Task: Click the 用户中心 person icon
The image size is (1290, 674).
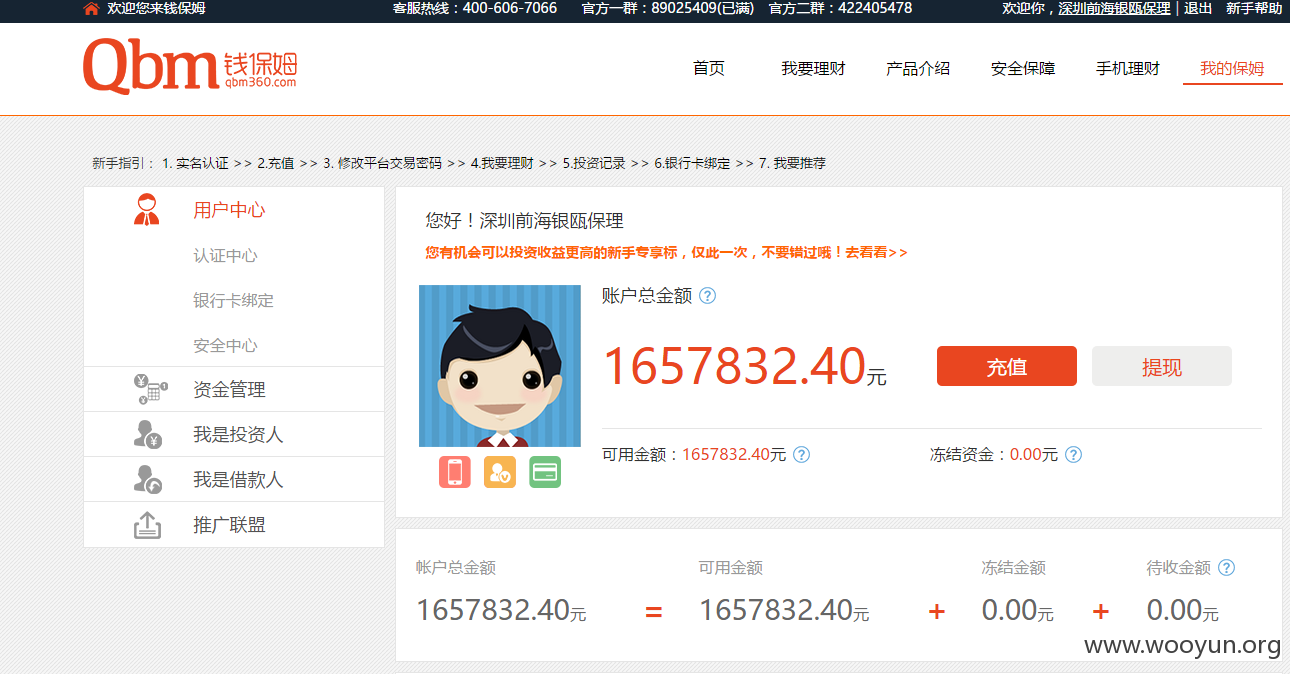Action: 147,209
